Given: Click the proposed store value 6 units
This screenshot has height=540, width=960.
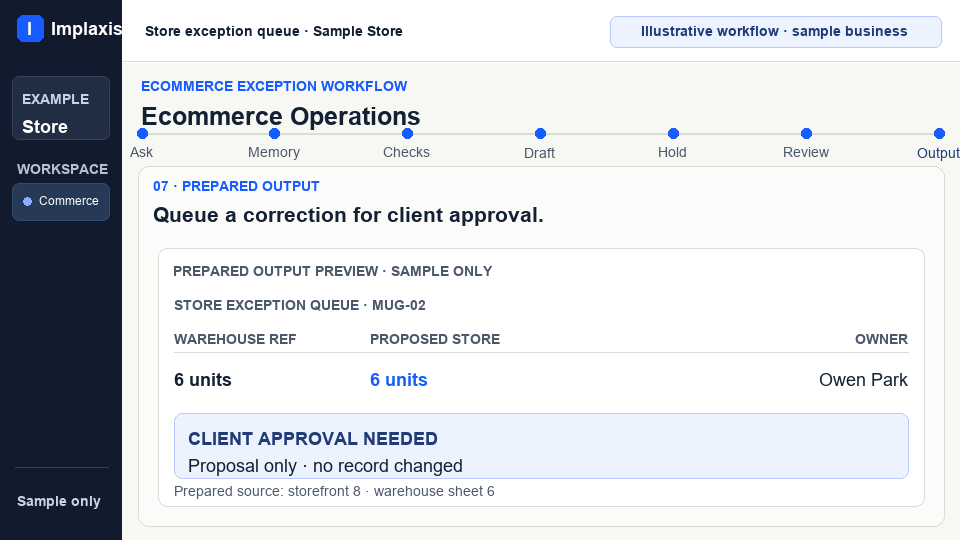Looking at the screenshot, I should tap(399, 380).
